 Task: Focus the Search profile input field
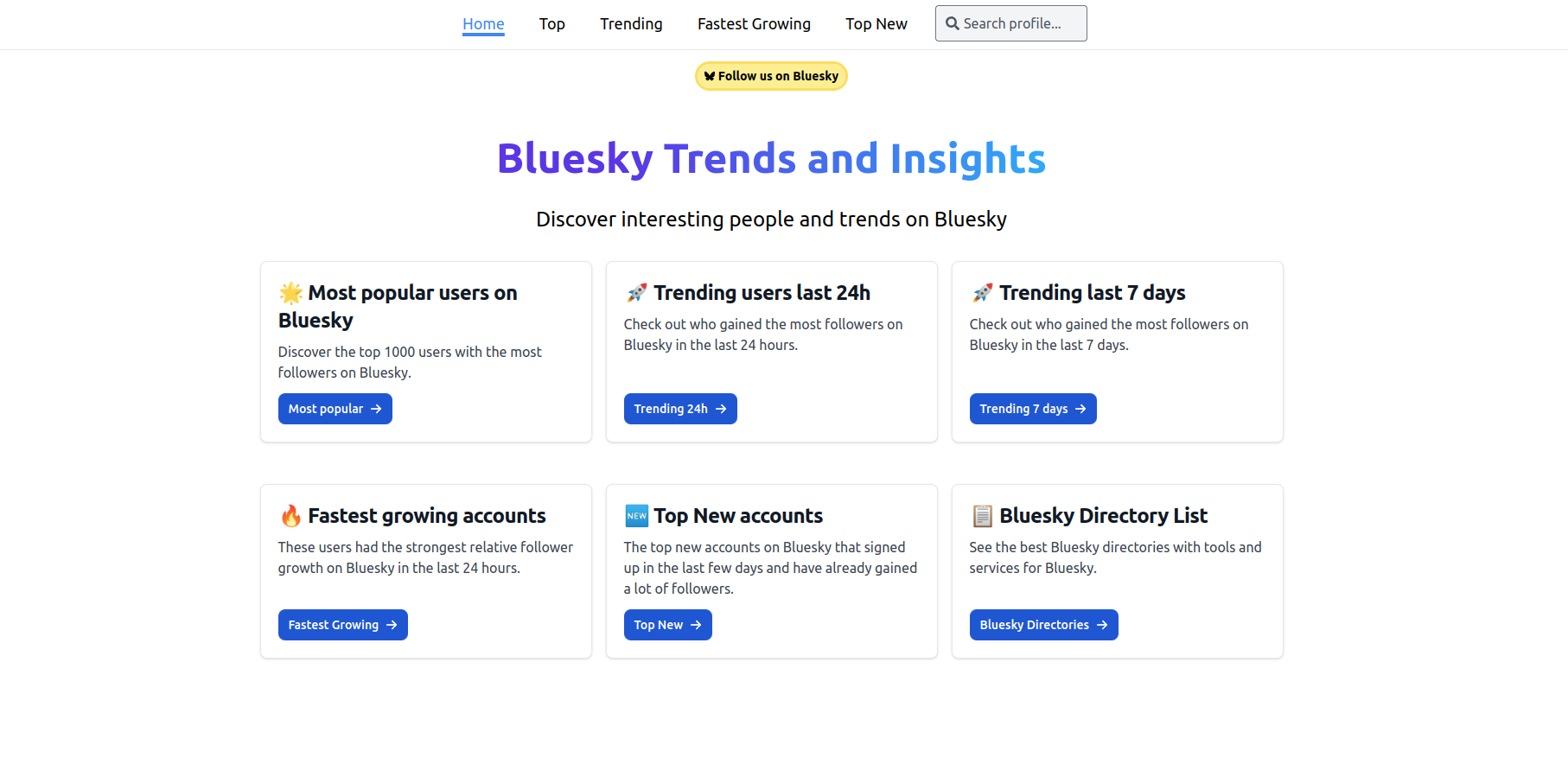tap(1010, 23)
